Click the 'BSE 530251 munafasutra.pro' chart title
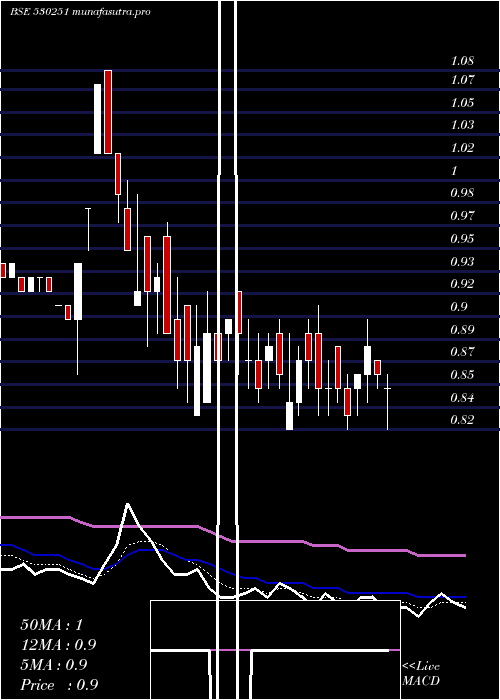This screenshot has height=700, width=500. pyautogui.click(x=80, y=12)
